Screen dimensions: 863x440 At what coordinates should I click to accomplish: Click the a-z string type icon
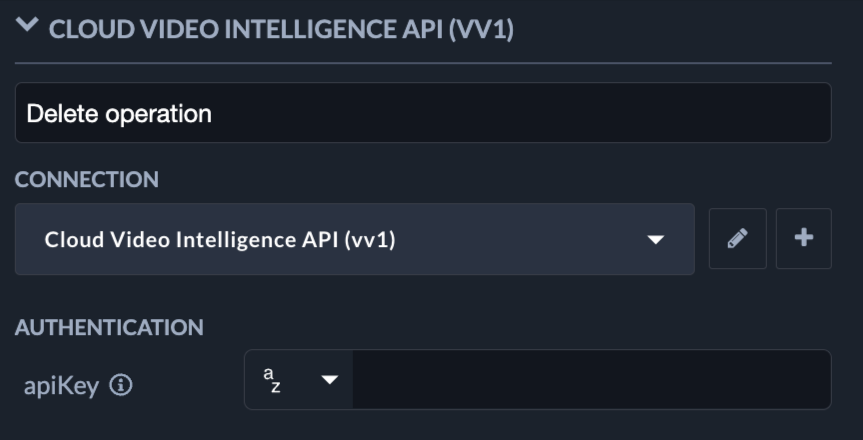coord(272,380)
